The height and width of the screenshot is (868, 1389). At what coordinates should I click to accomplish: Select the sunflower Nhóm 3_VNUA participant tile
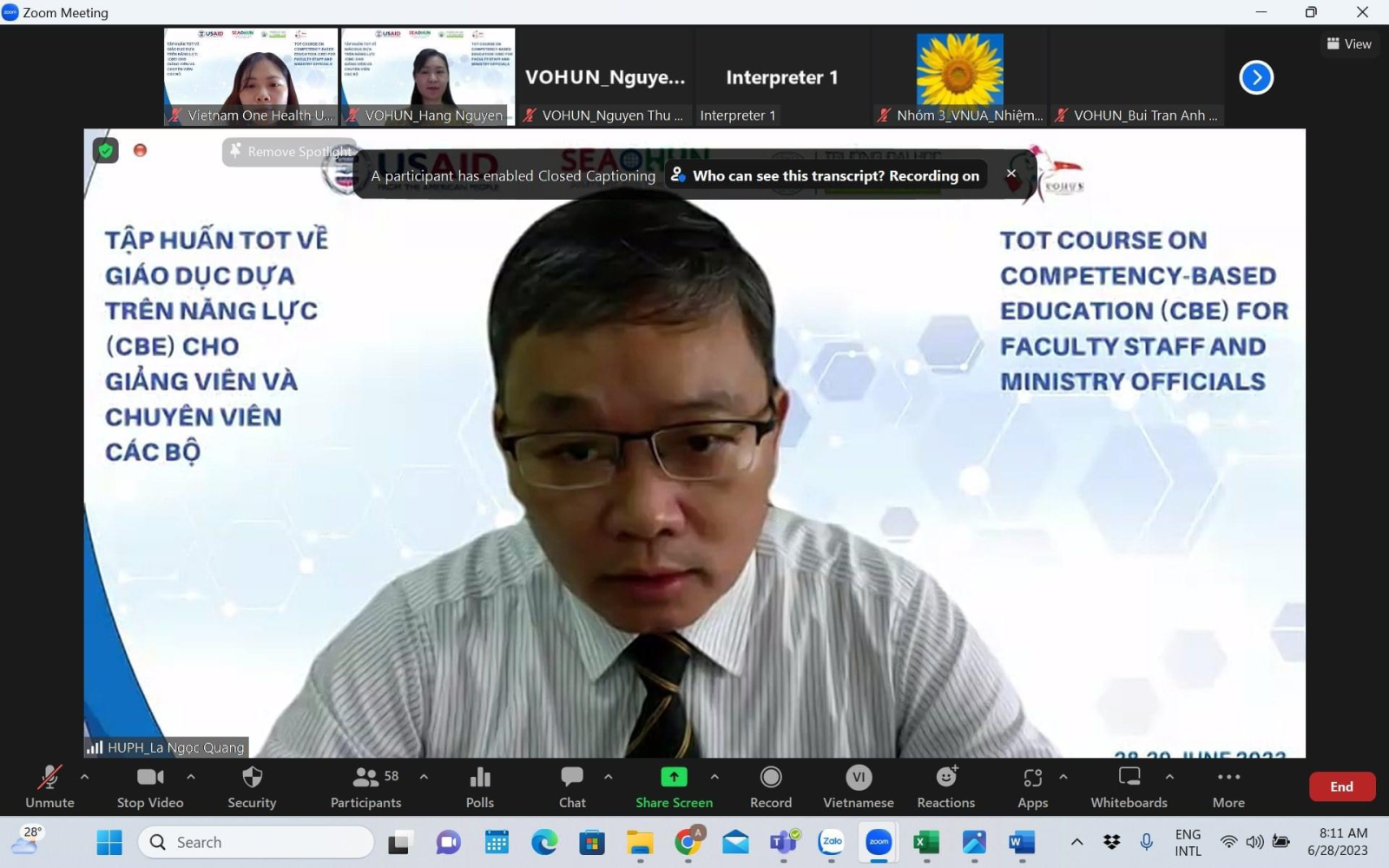(x=959, y=77)
